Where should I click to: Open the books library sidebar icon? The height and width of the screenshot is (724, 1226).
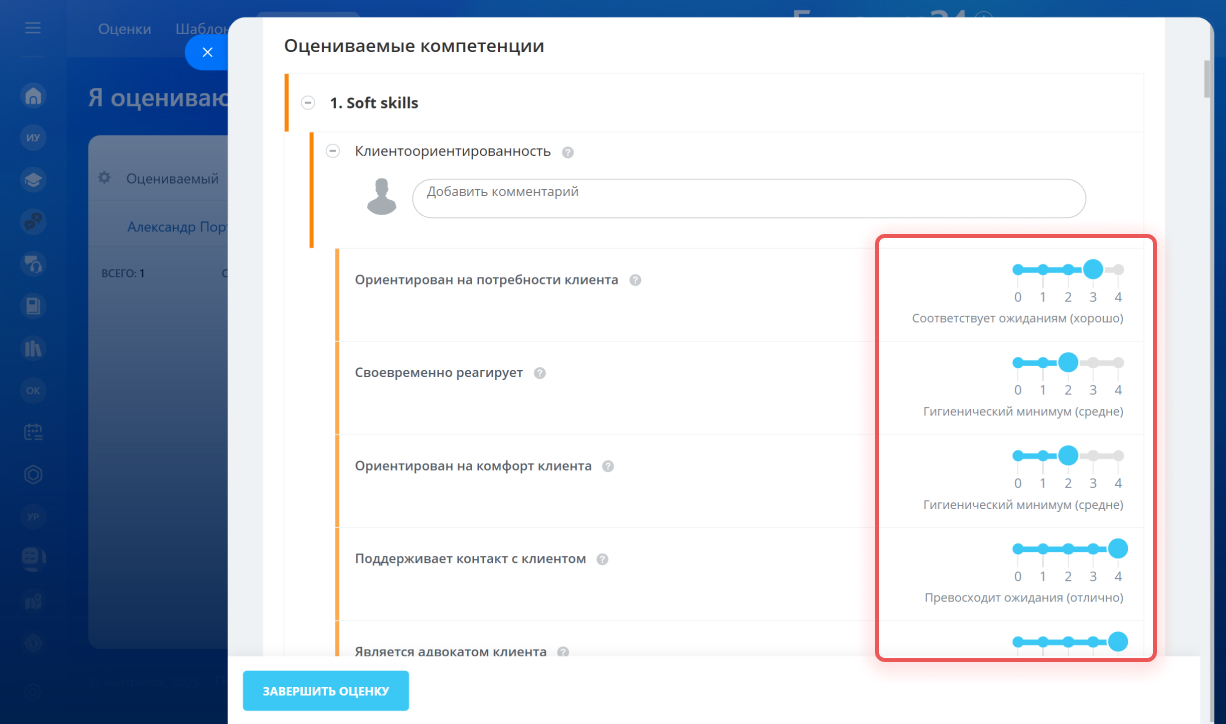coord(33,349)
